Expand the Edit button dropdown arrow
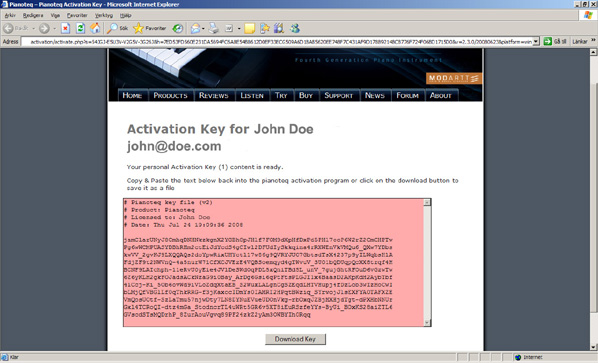Screen dimensions: 598x363 click(x=239, y=29)
